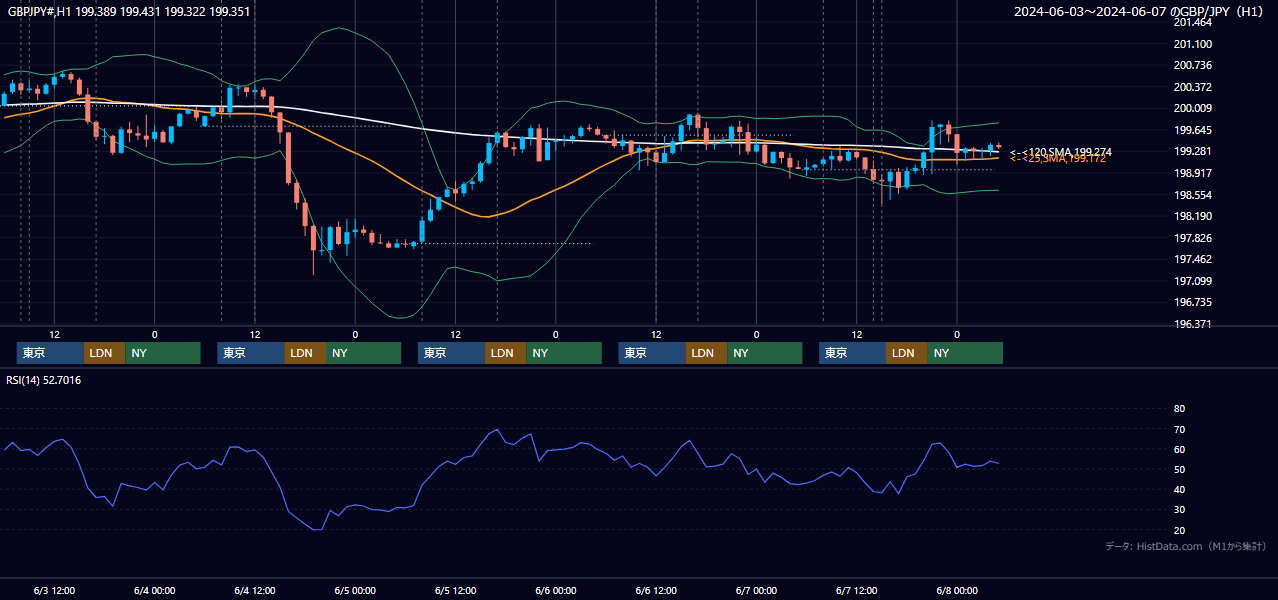This screenshot has height=600, width=1278.
Task: Click RSI scale level 20
Action: [x=1179, y=530]
